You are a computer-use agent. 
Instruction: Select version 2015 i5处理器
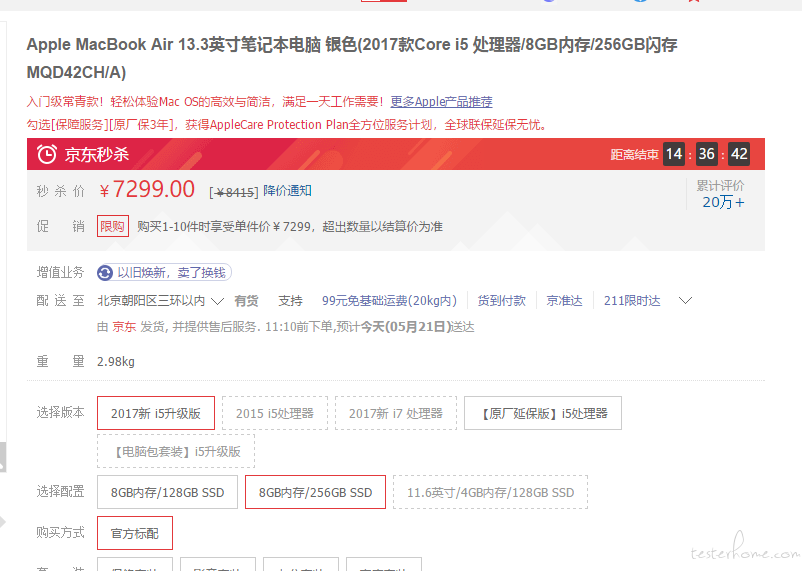point(275,413)
